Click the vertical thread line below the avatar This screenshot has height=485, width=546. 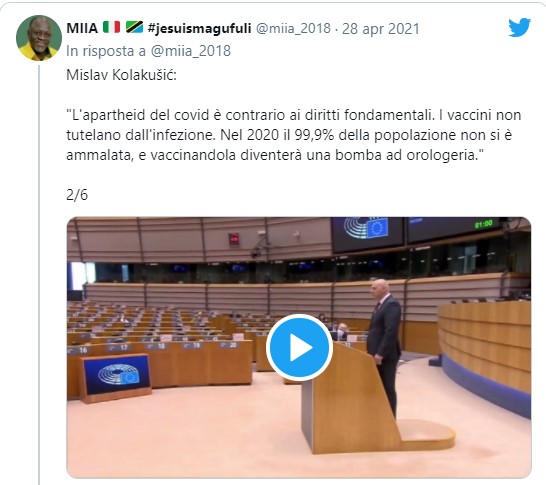(x=39, y=274)
